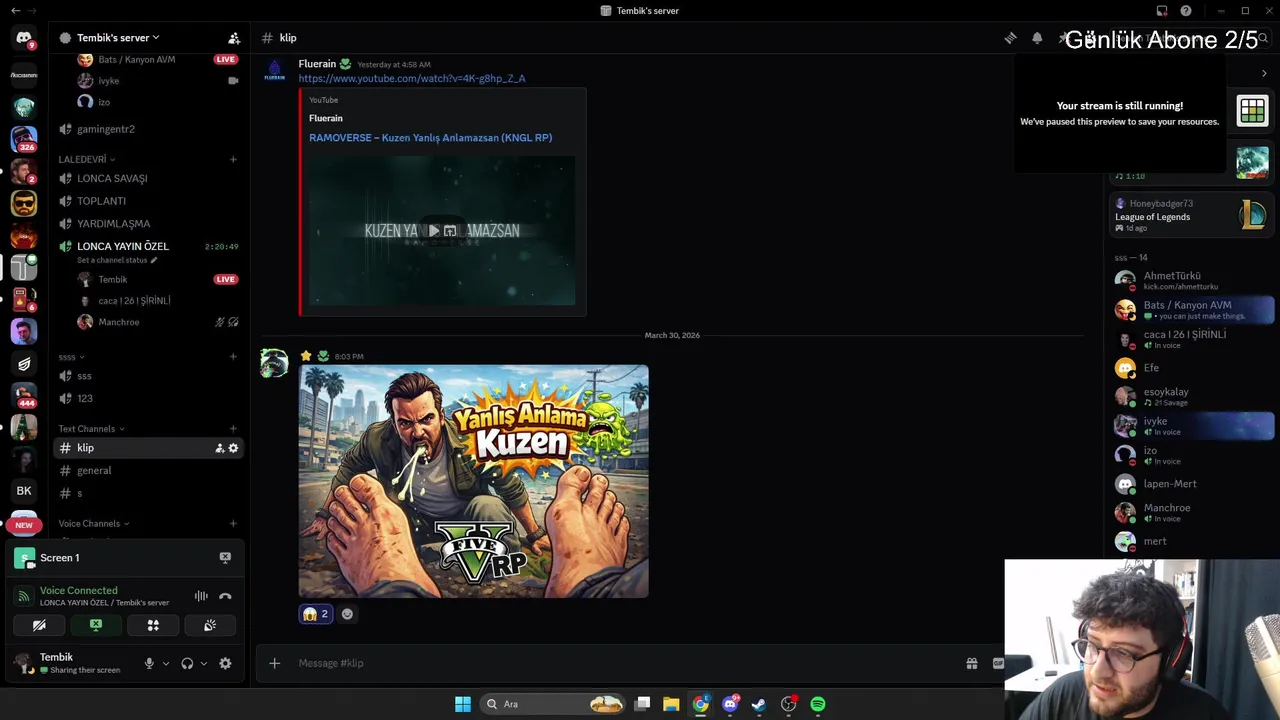Open the Inbox icon in title bar
This screenshot has width=1280, height=720.
1162,11
